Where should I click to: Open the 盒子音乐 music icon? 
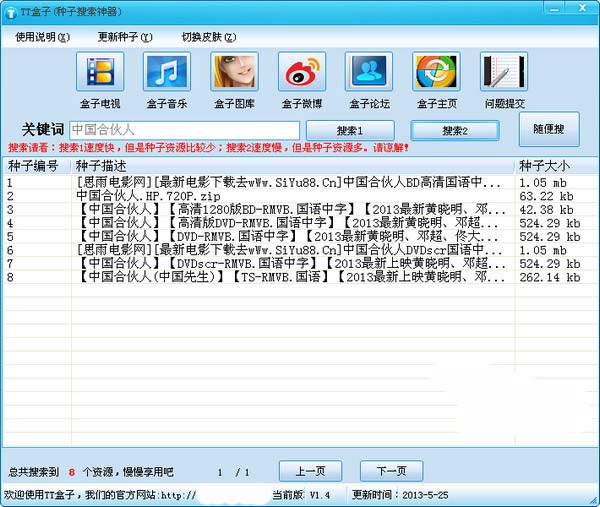(167, 73)
